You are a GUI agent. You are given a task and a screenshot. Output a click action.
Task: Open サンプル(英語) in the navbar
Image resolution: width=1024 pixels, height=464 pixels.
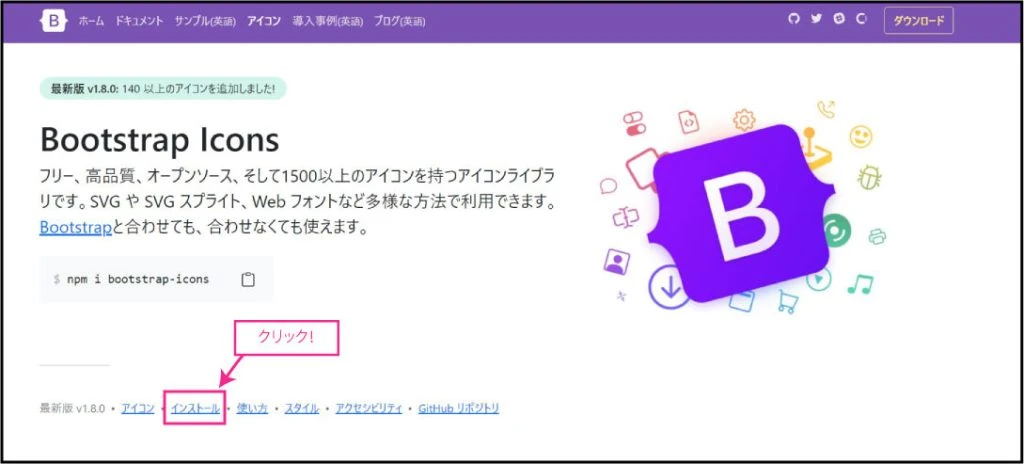click(x=205, y=22)
